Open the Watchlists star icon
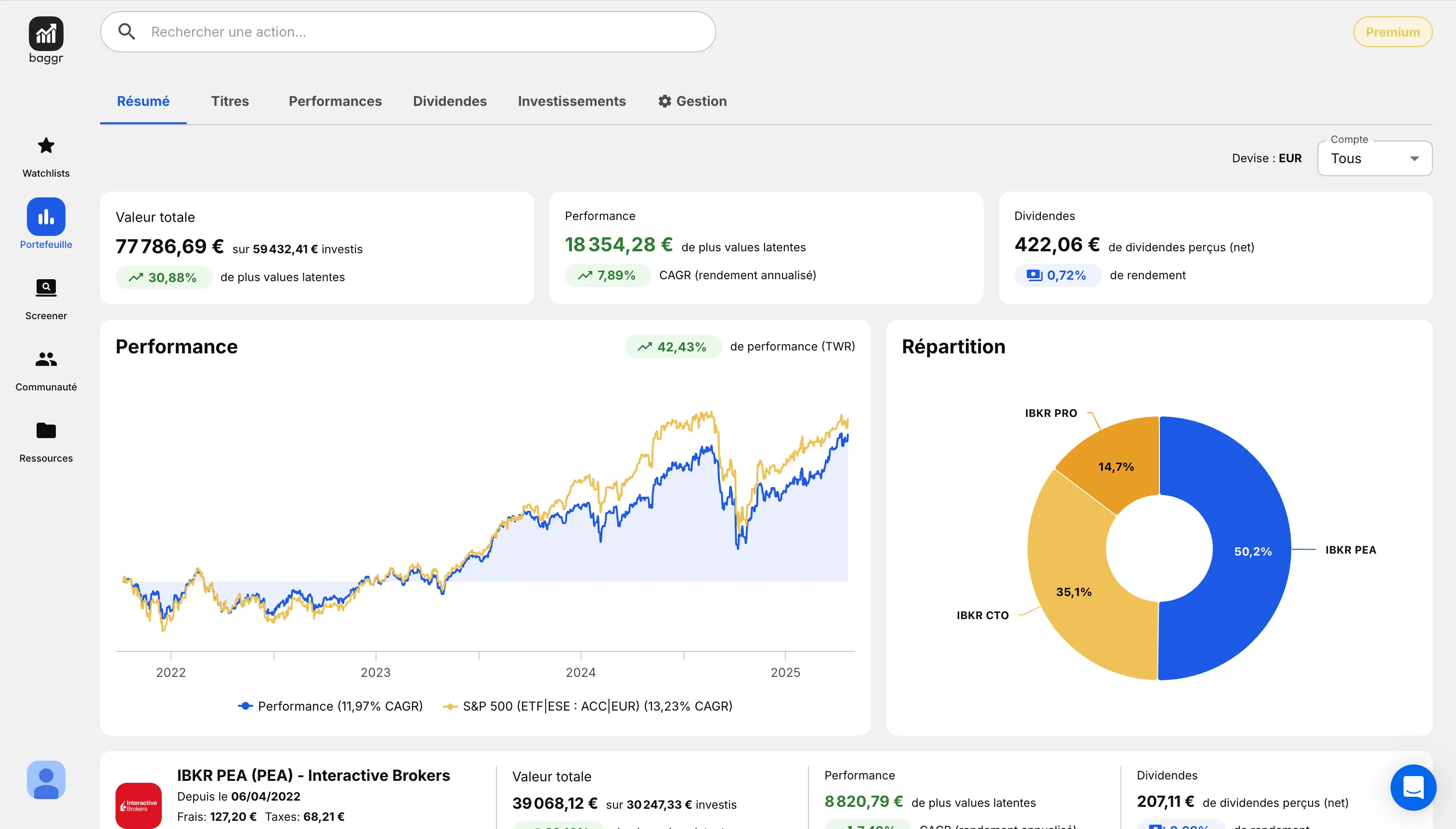The width and height of the screenshot is (1456, 829). coord(46,146)
